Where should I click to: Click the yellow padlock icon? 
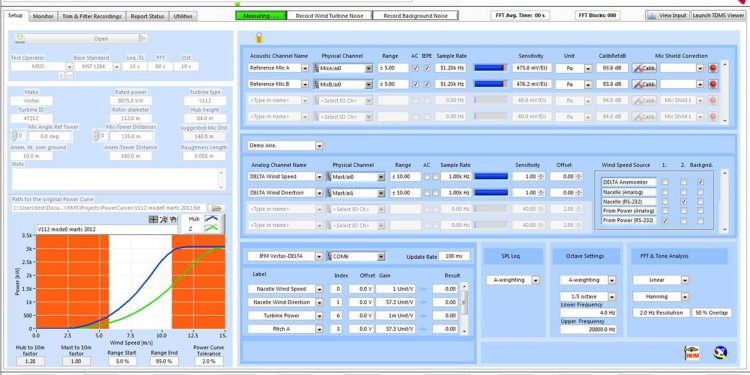coord(259,37)
